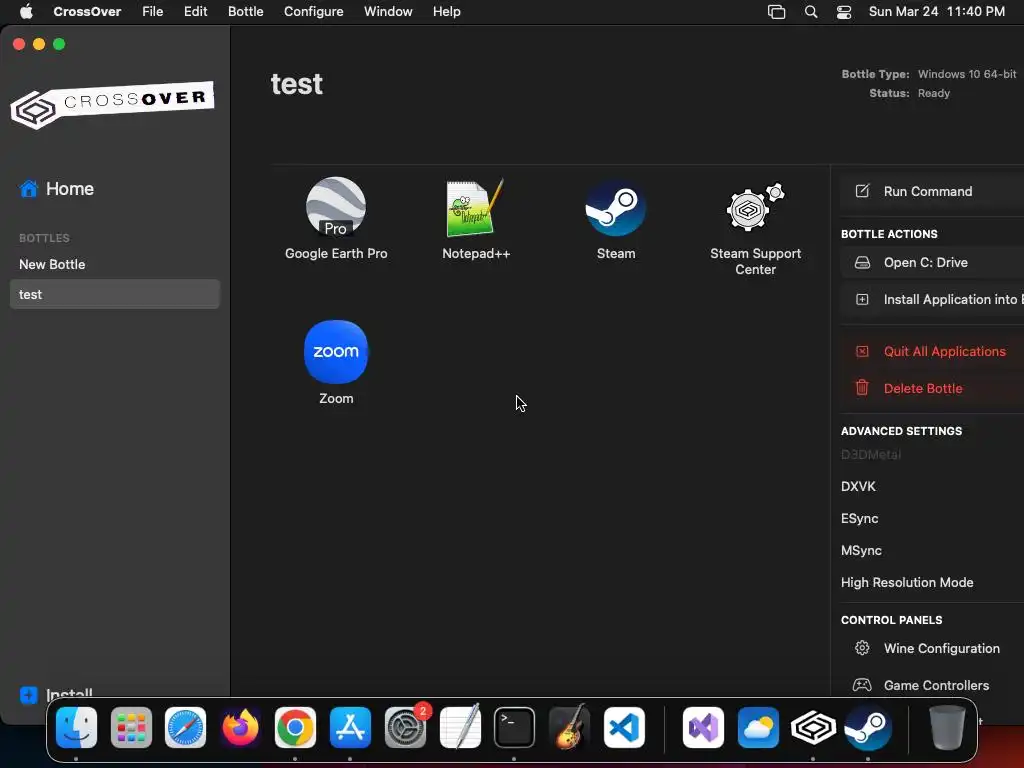
Task: Open the Bottle menu
Action: point(246,12)
